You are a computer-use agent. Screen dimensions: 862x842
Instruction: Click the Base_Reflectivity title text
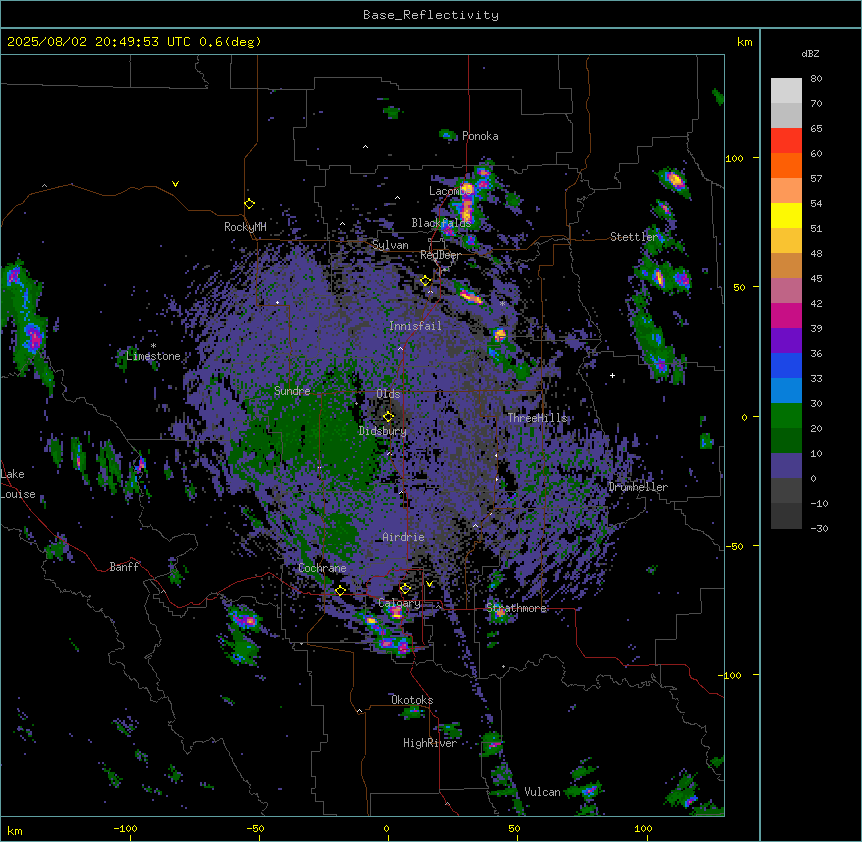[430, 15]
